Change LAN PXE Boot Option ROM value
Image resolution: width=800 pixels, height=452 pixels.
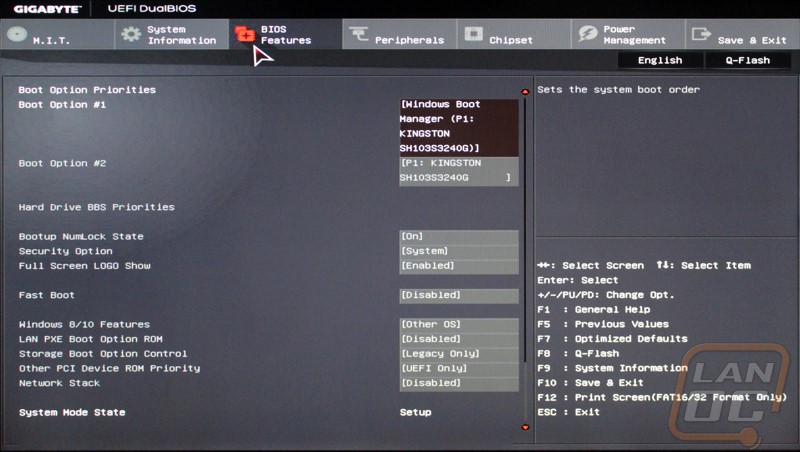coord(459,339)
